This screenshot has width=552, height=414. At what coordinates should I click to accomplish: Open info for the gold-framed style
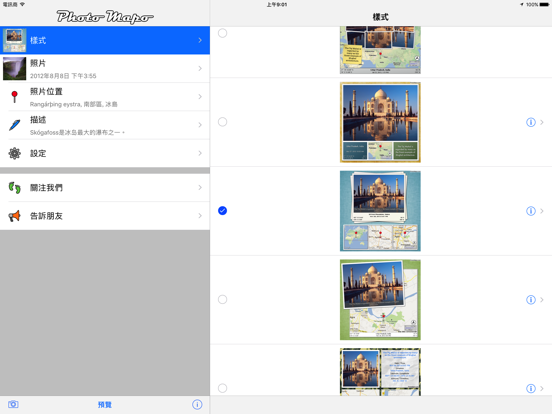[531, 122]
